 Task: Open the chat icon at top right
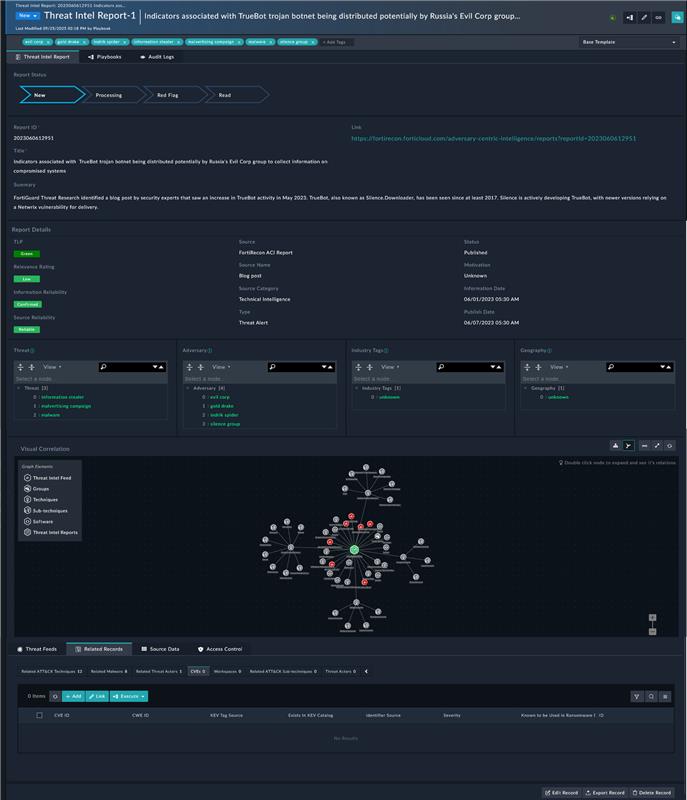click(x=677, y=18)
